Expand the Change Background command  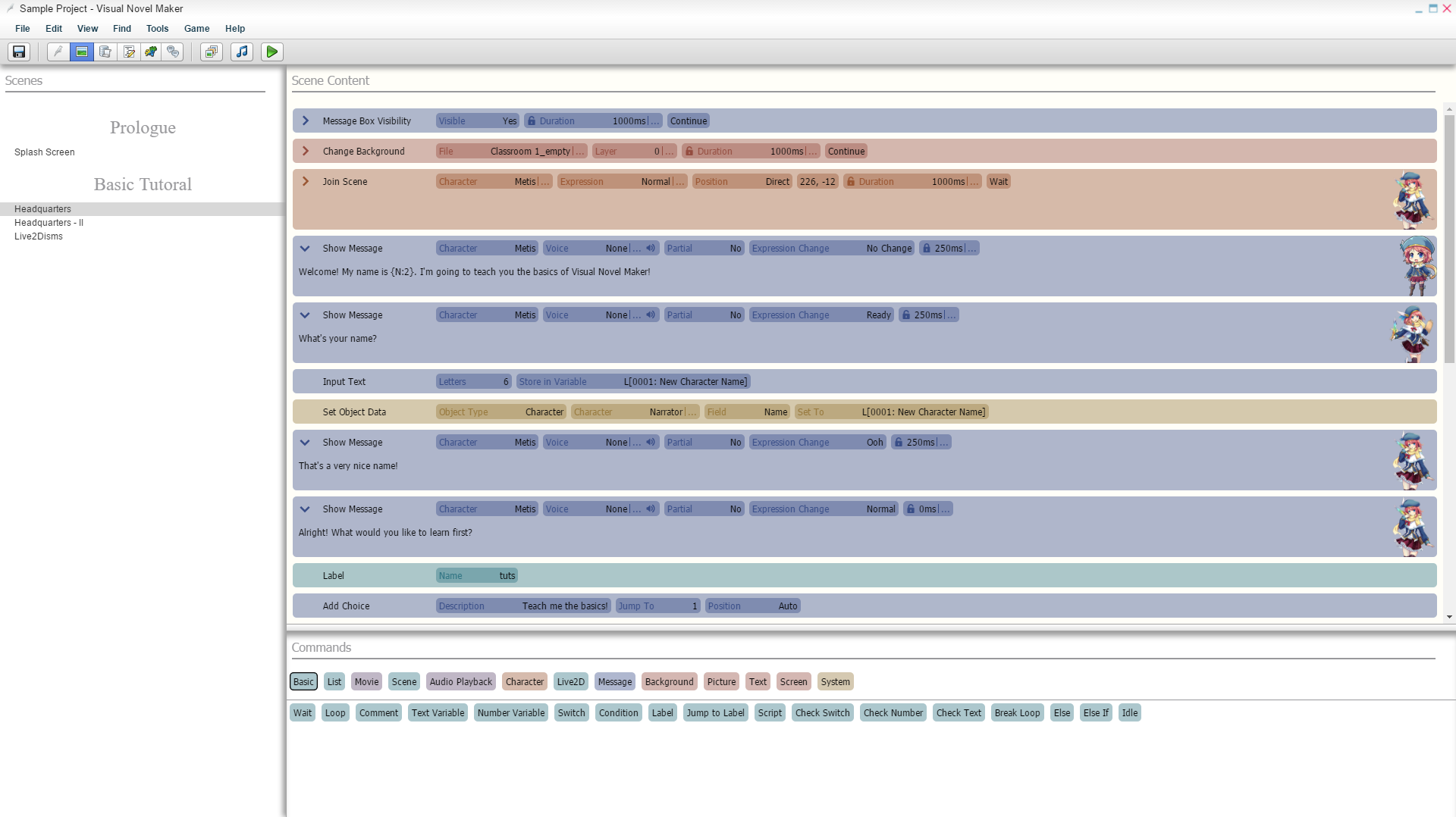pyautogui.click(x=306, y=152)
